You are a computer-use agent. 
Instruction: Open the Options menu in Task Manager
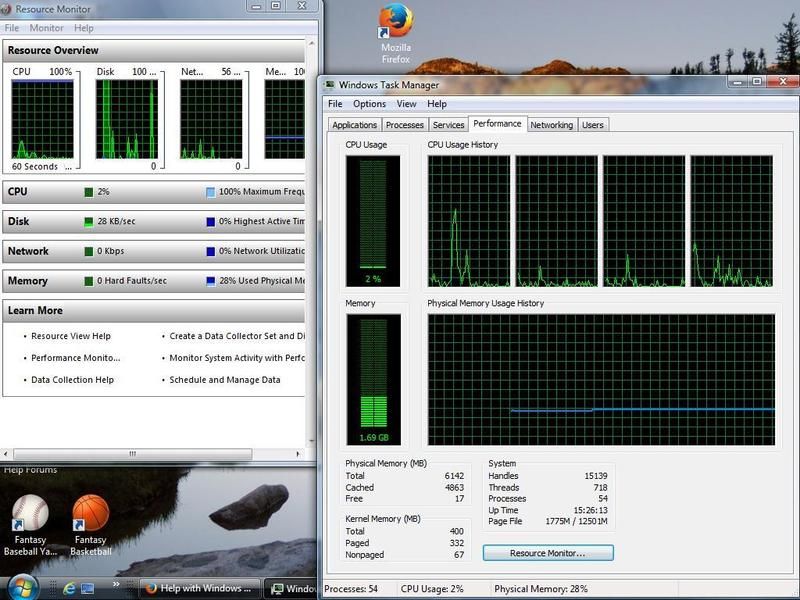coord(369,104)
